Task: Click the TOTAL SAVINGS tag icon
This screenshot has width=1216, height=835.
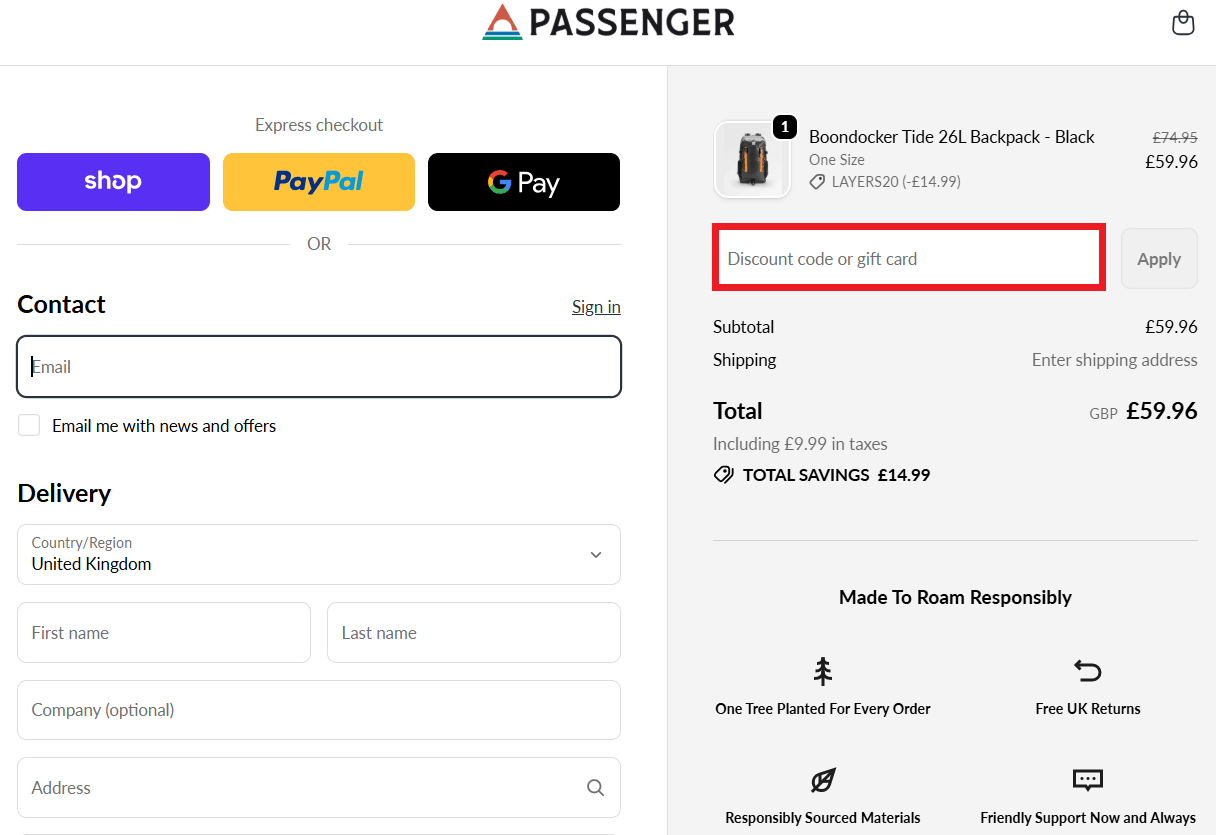Action: click(723, 474)
